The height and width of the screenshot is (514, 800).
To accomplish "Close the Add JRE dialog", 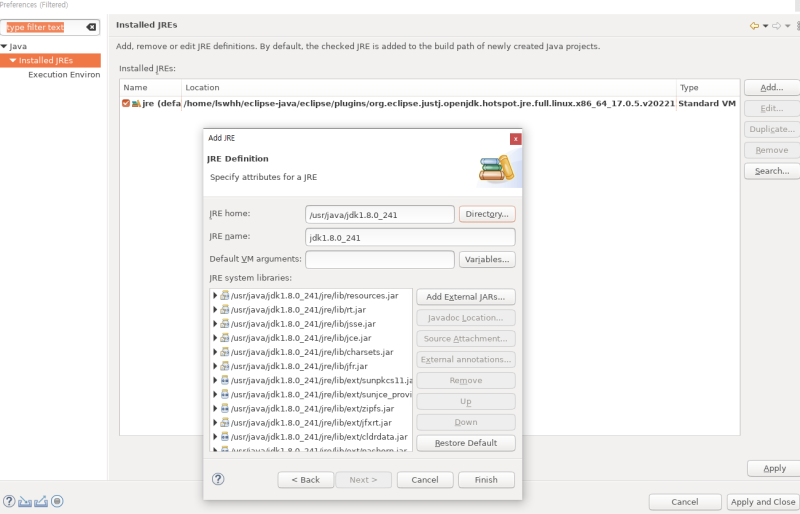I will (x=515, y=139).
